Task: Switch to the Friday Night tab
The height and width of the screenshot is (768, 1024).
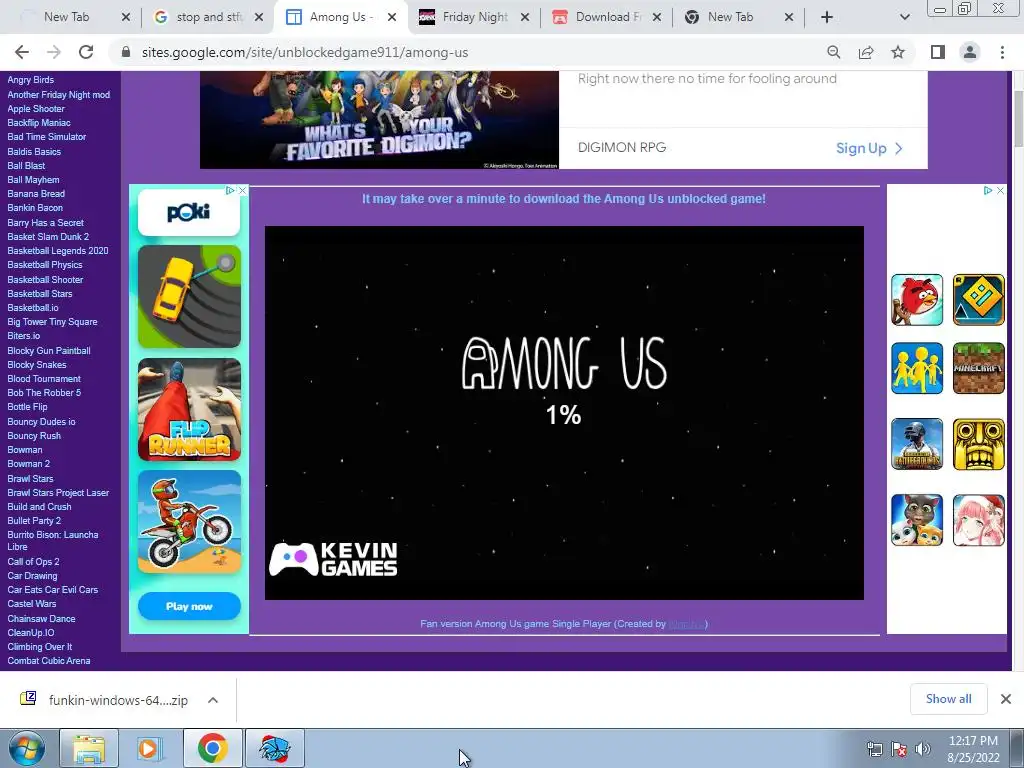Action: click(474, 17)
